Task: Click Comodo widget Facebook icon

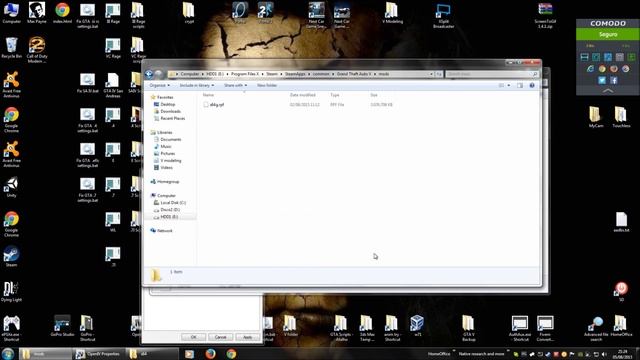Action: click(614, 80)
